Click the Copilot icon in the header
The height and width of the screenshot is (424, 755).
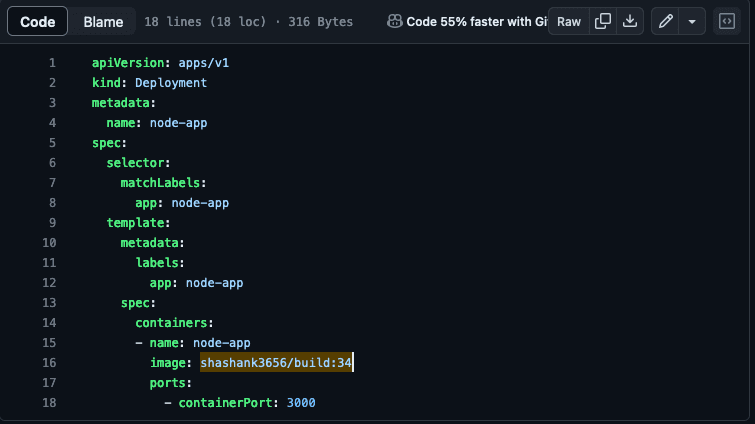(x=394, y=21)
